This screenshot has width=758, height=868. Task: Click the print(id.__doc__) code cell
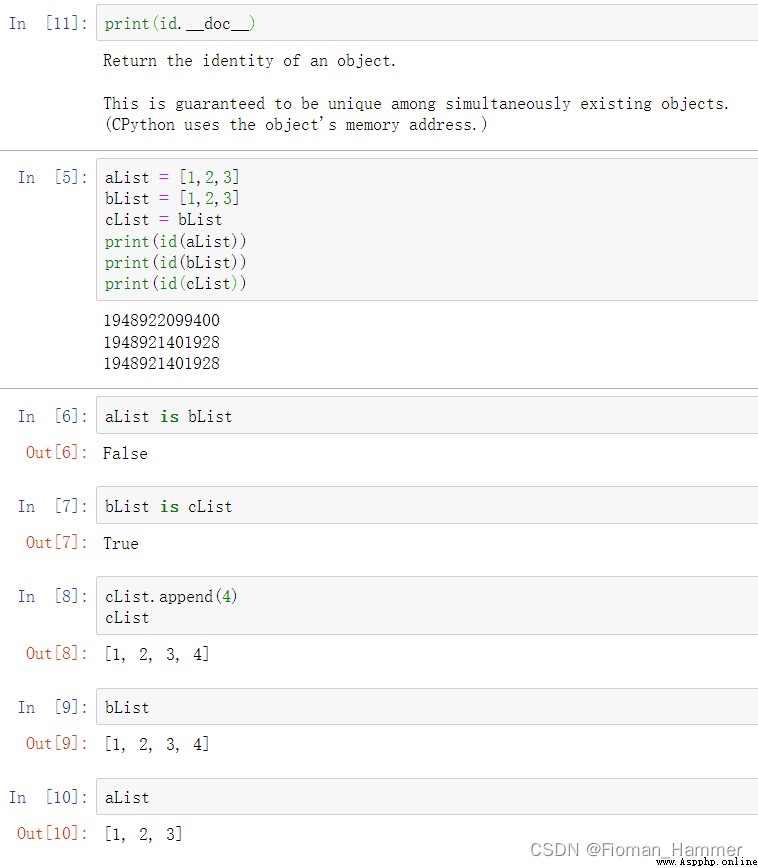[180, 23]
